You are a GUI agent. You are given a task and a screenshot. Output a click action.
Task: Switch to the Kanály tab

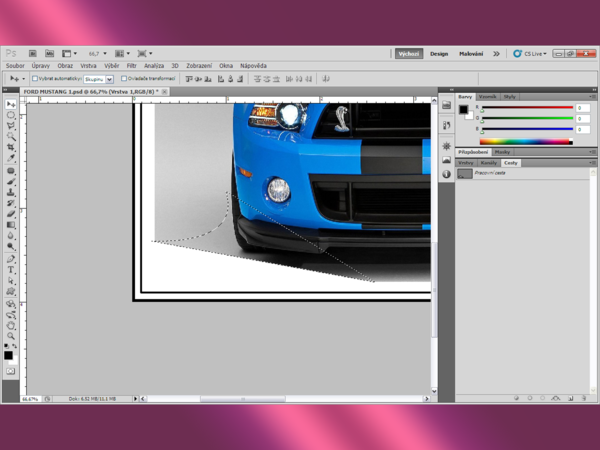[489, 162]
